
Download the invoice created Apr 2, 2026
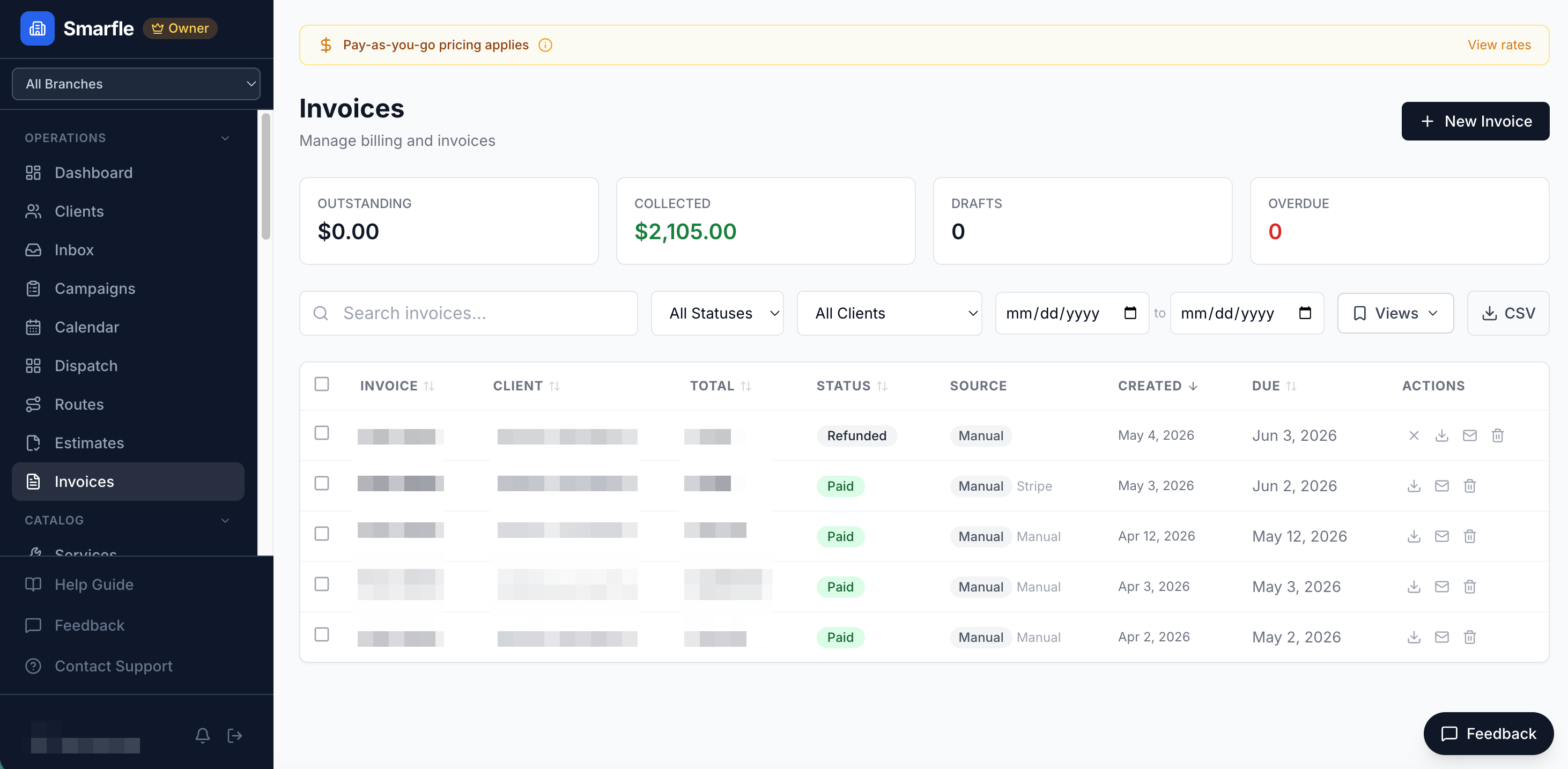[1414, 638]
